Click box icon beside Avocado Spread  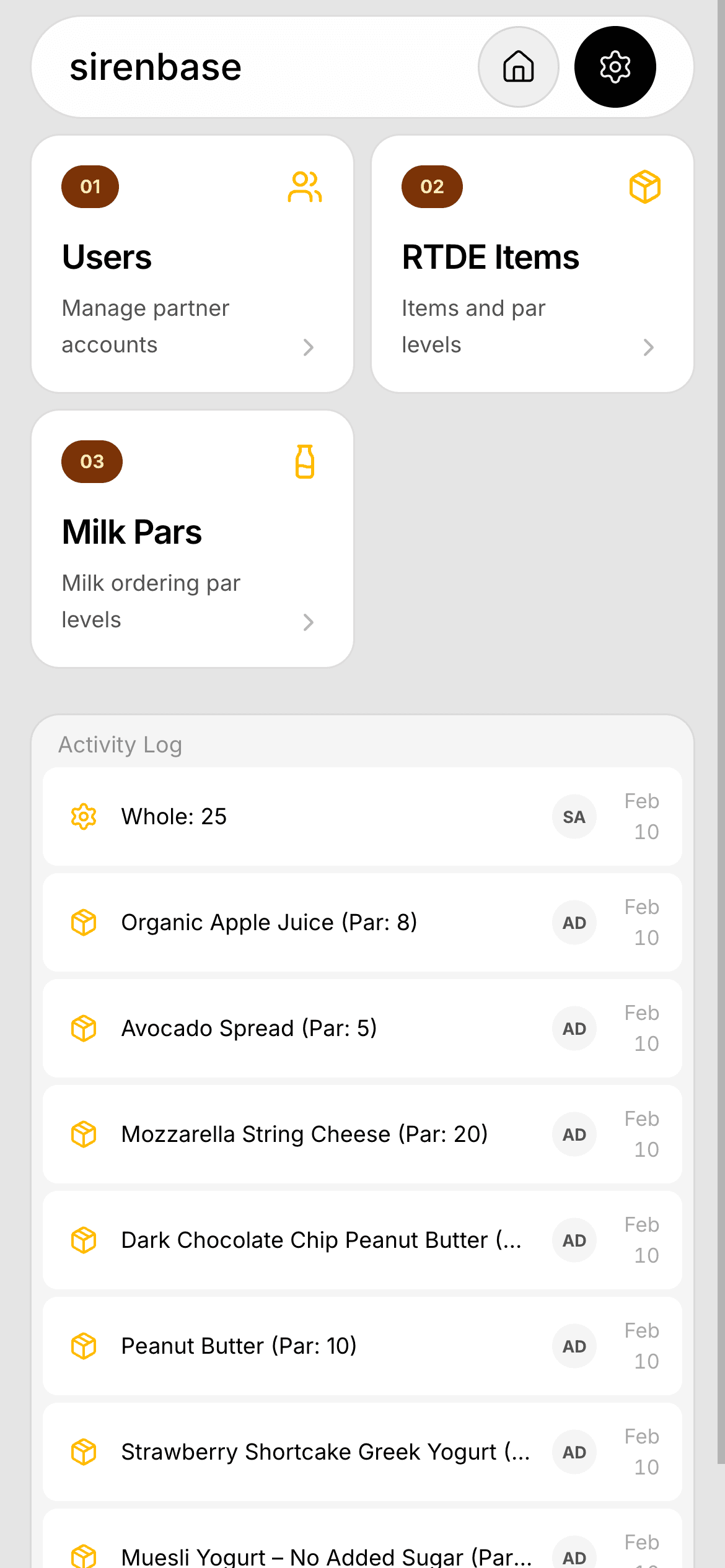[x=84, y=1029]
